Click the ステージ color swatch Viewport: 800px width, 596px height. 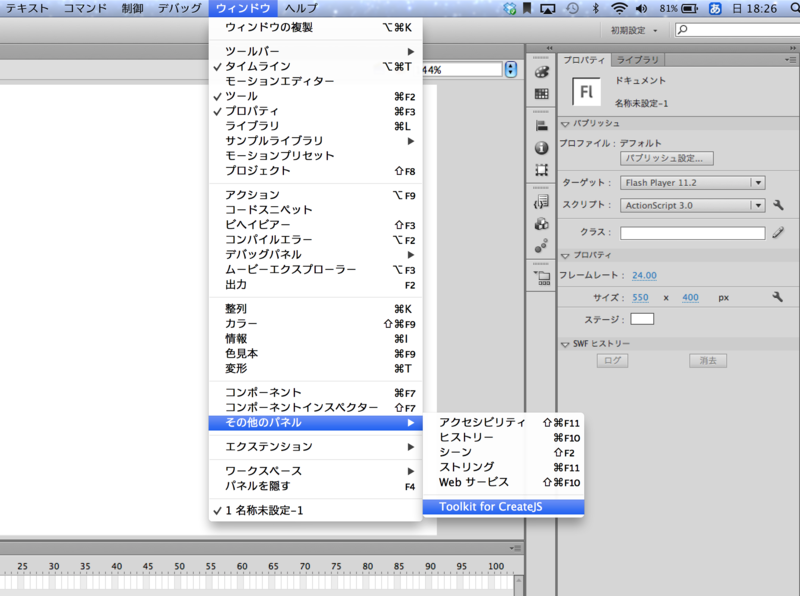pyautogui.click(x=642, y=318)
